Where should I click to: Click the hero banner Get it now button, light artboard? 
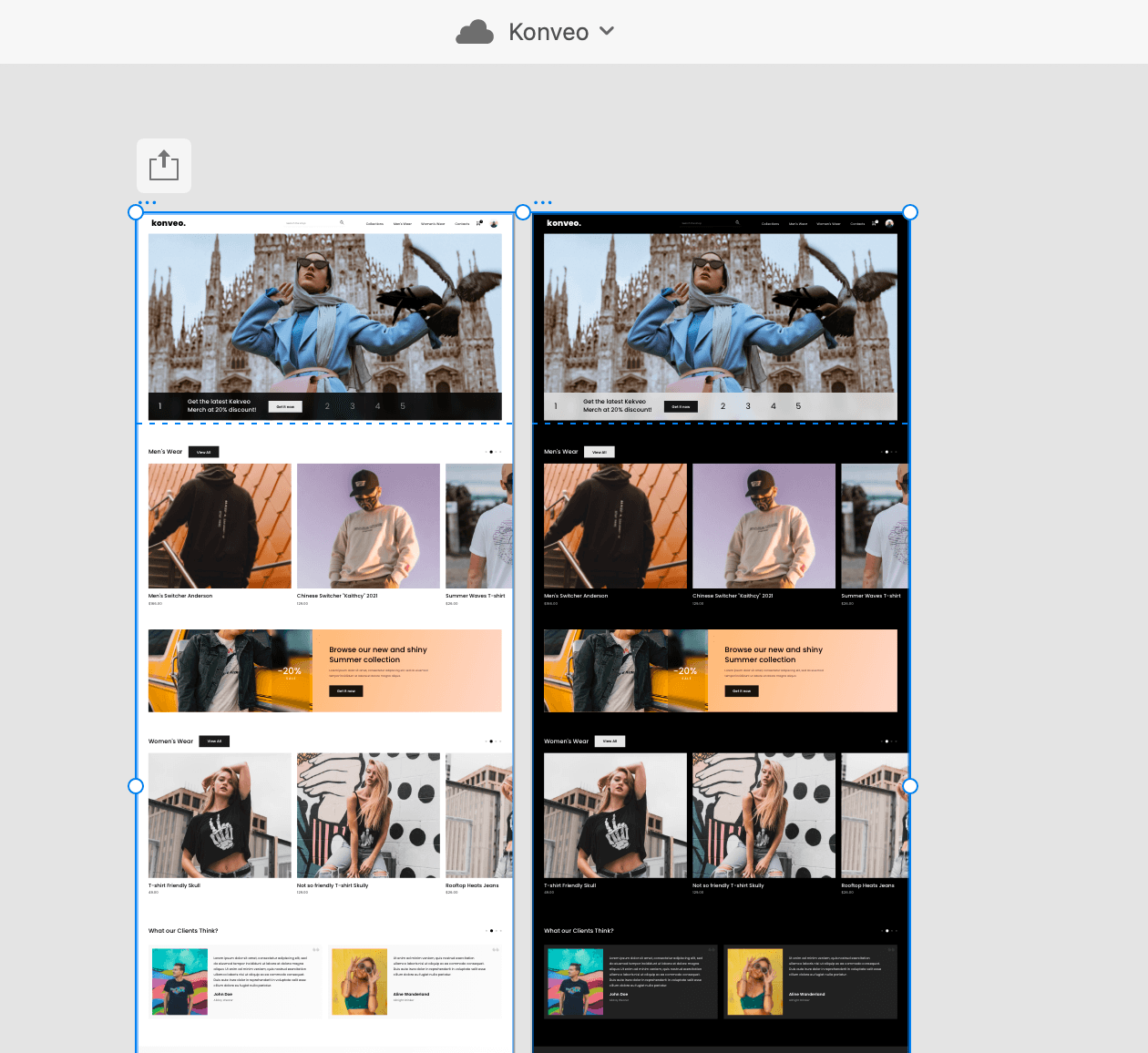(285, 406)
